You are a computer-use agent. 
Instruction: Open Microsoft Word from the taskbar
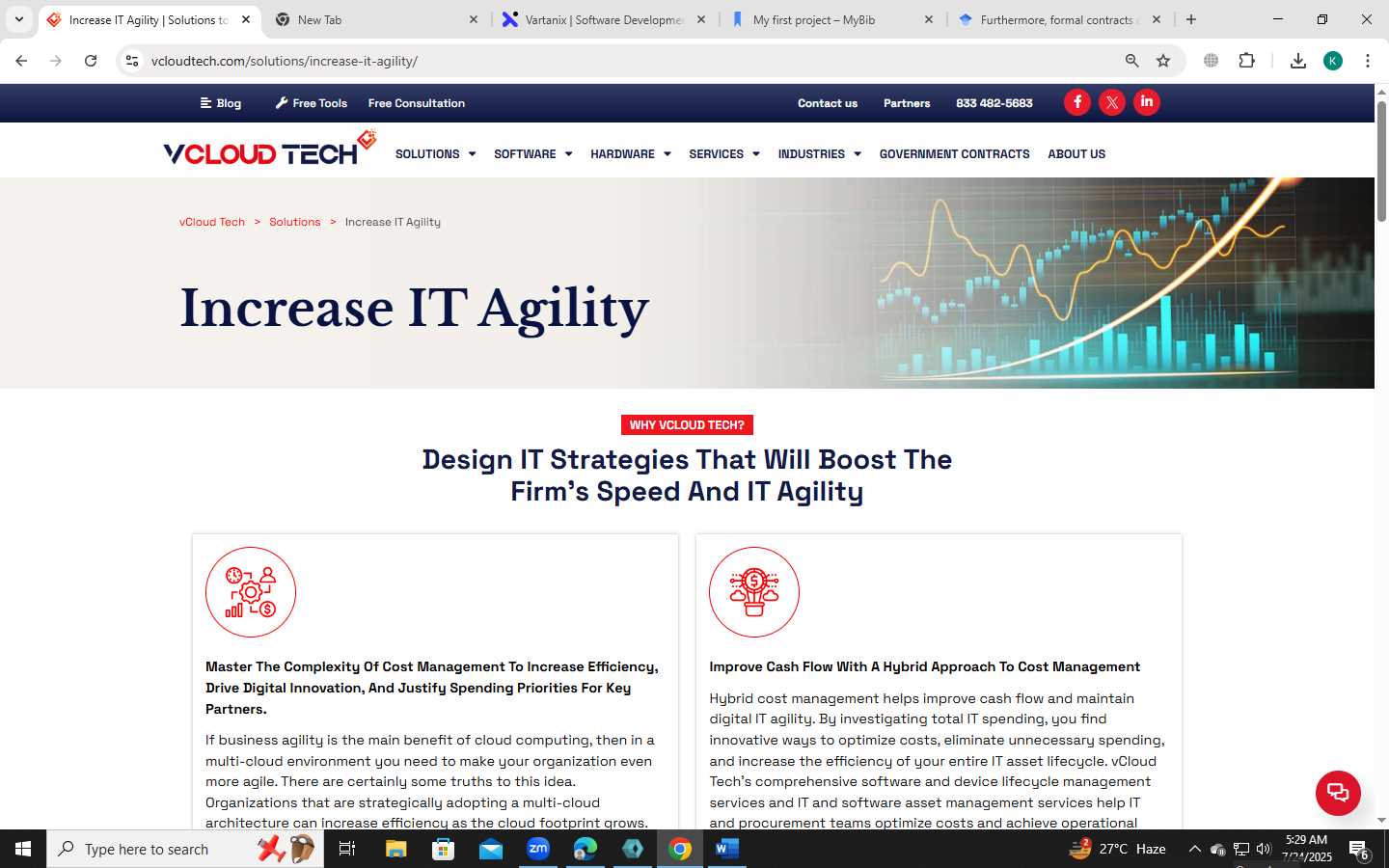click(x=727, y=849)
